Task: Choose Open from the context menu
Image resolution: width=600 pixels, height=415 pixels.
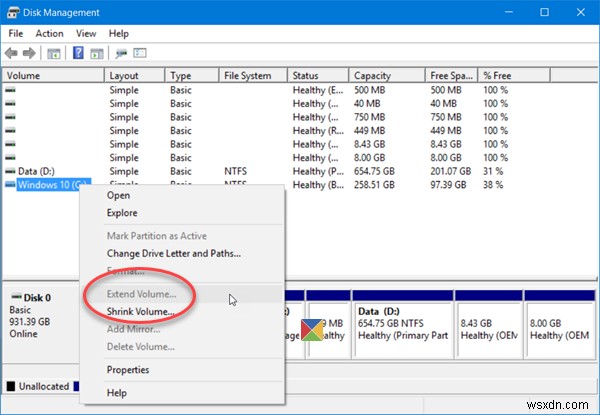Action: [x=182, y=195]
